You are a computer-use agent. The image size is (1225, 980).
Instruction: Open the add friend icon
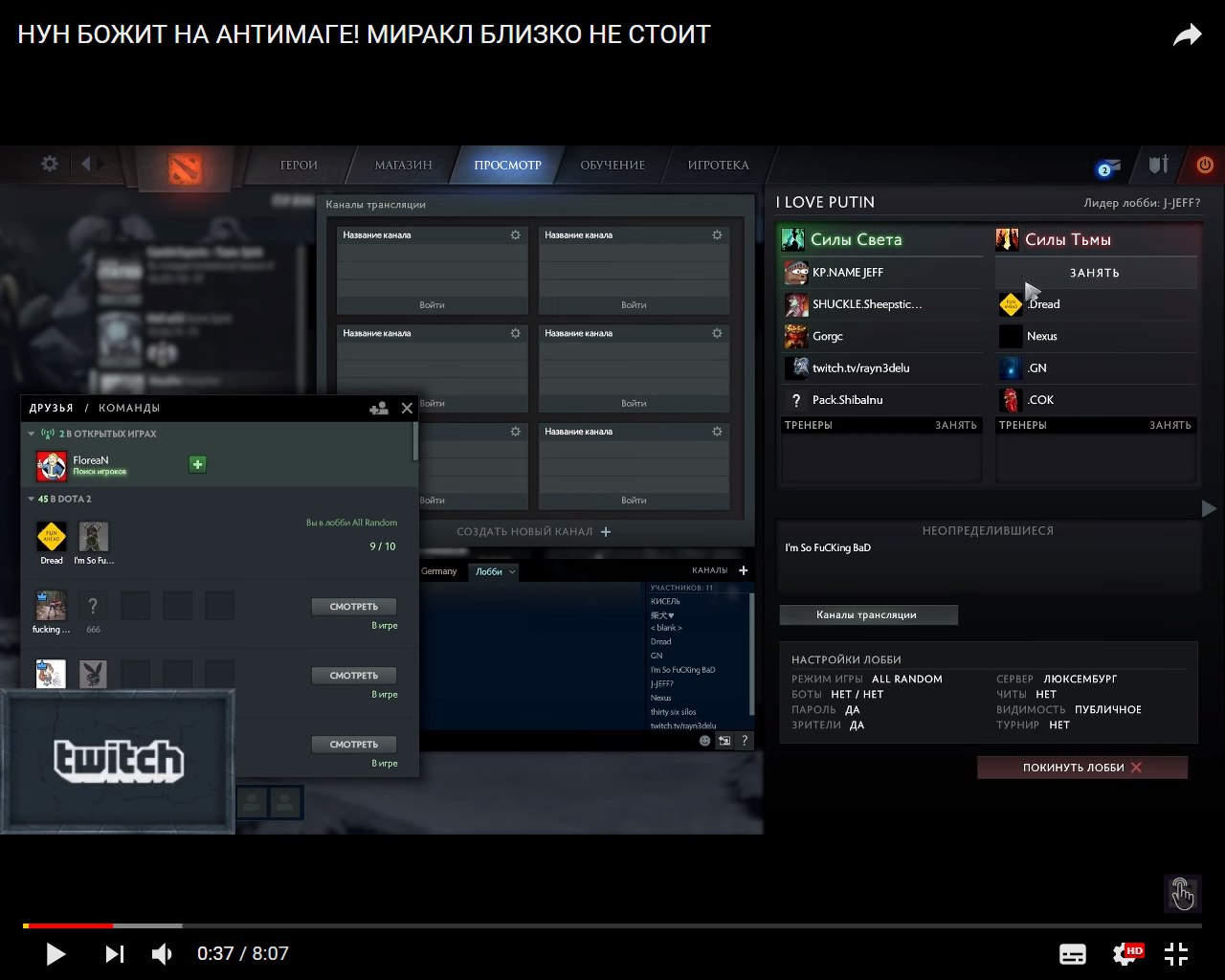pyautogui.click(x=378, y=408)
